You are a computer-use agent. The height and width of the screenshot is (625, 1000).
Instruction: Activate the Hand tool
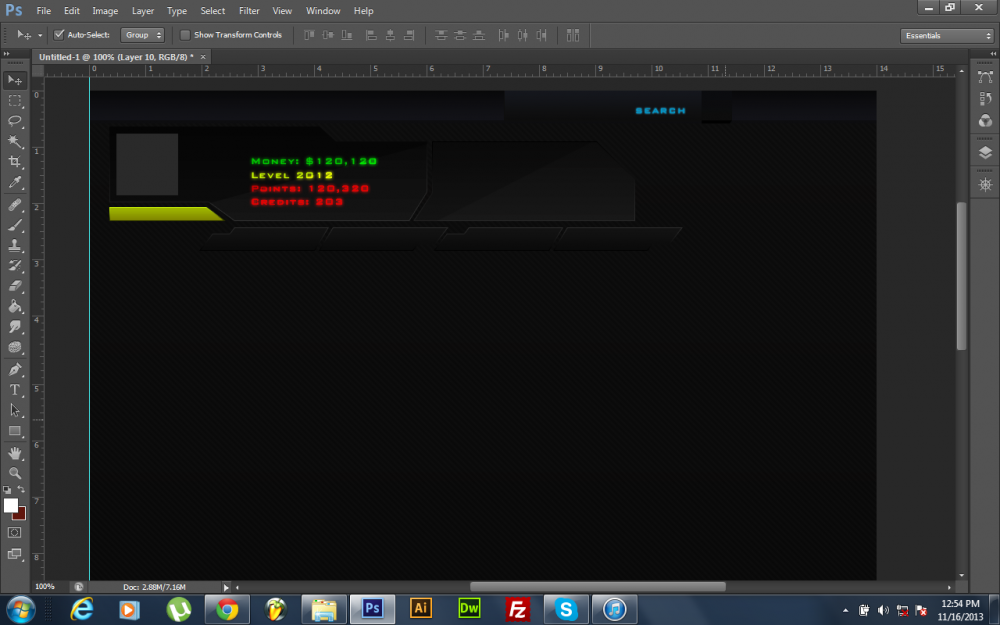pos(15,453)
